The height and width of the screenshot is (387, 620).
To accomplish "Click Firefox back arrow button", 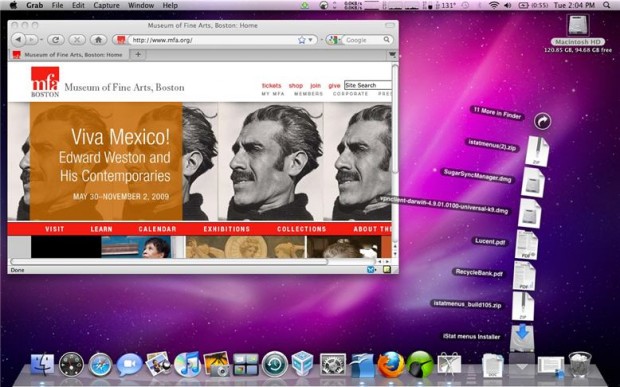I will [18, 40].
